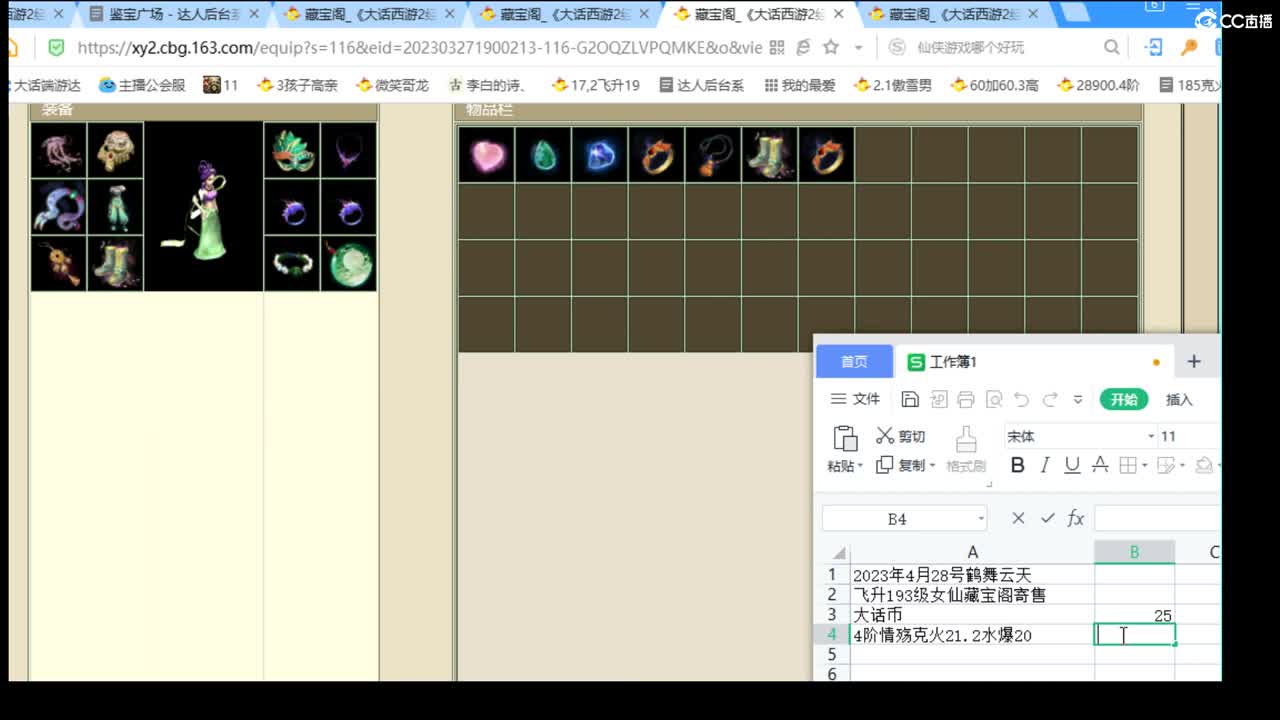The image size is (1280, 720).
Task: Expand the quick access toolbar customize arrow
Action: tap(1077, 399)
